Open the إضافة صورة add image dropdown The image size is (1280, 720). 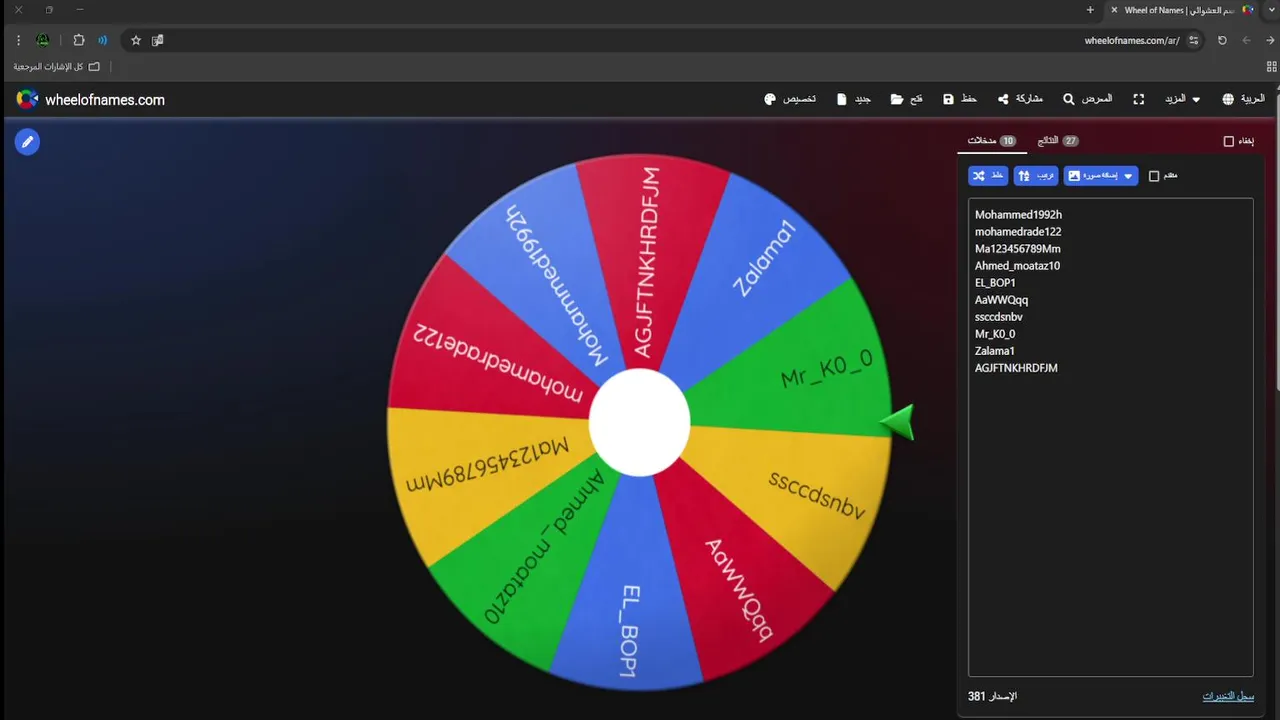point(1101,176)
